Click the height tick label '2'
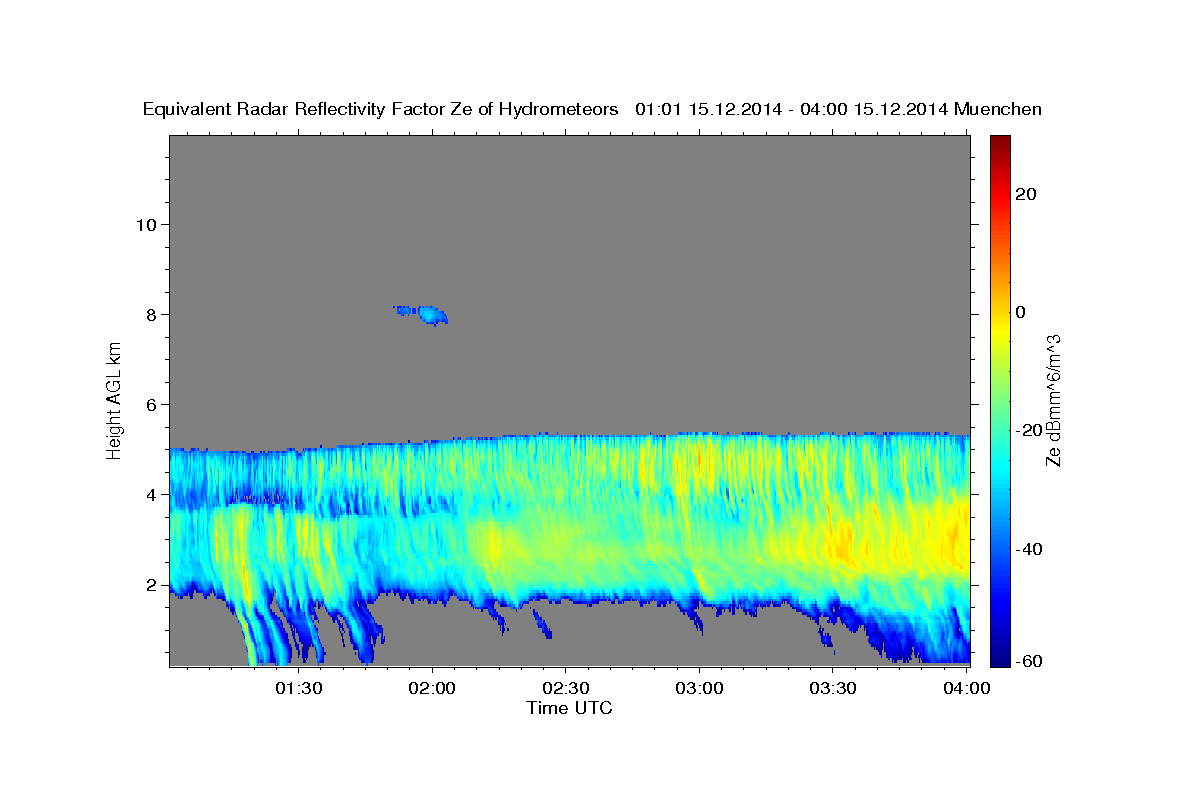 tap(151, 585)
